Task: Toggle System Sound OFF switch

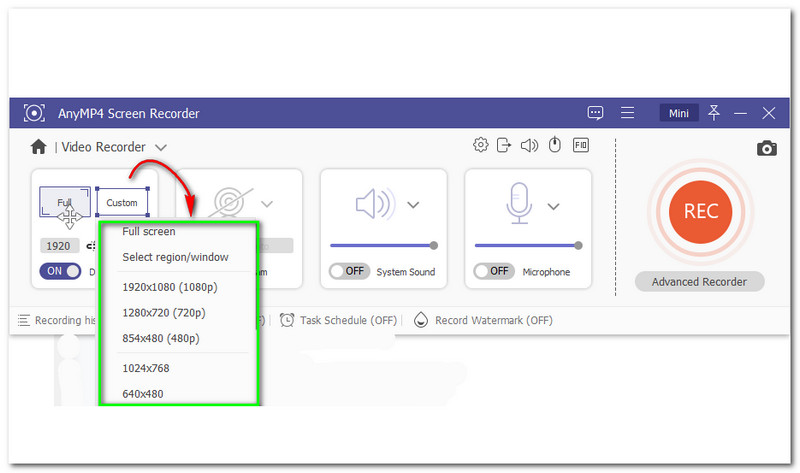Action: (x=349, y=271)
